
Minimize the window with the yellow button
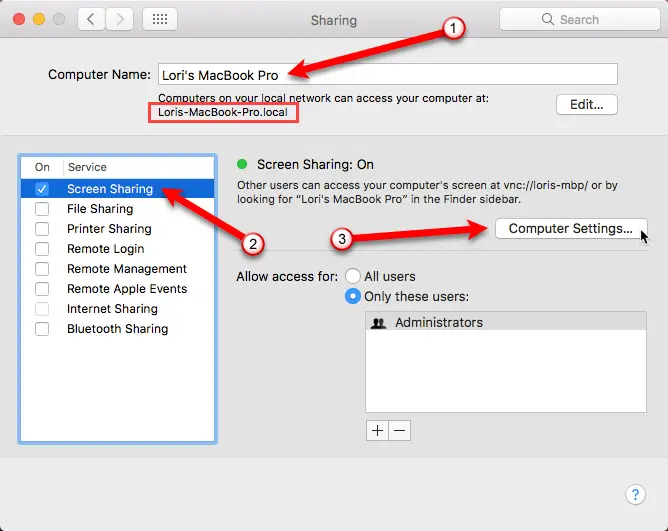click(x=39, y=19)
